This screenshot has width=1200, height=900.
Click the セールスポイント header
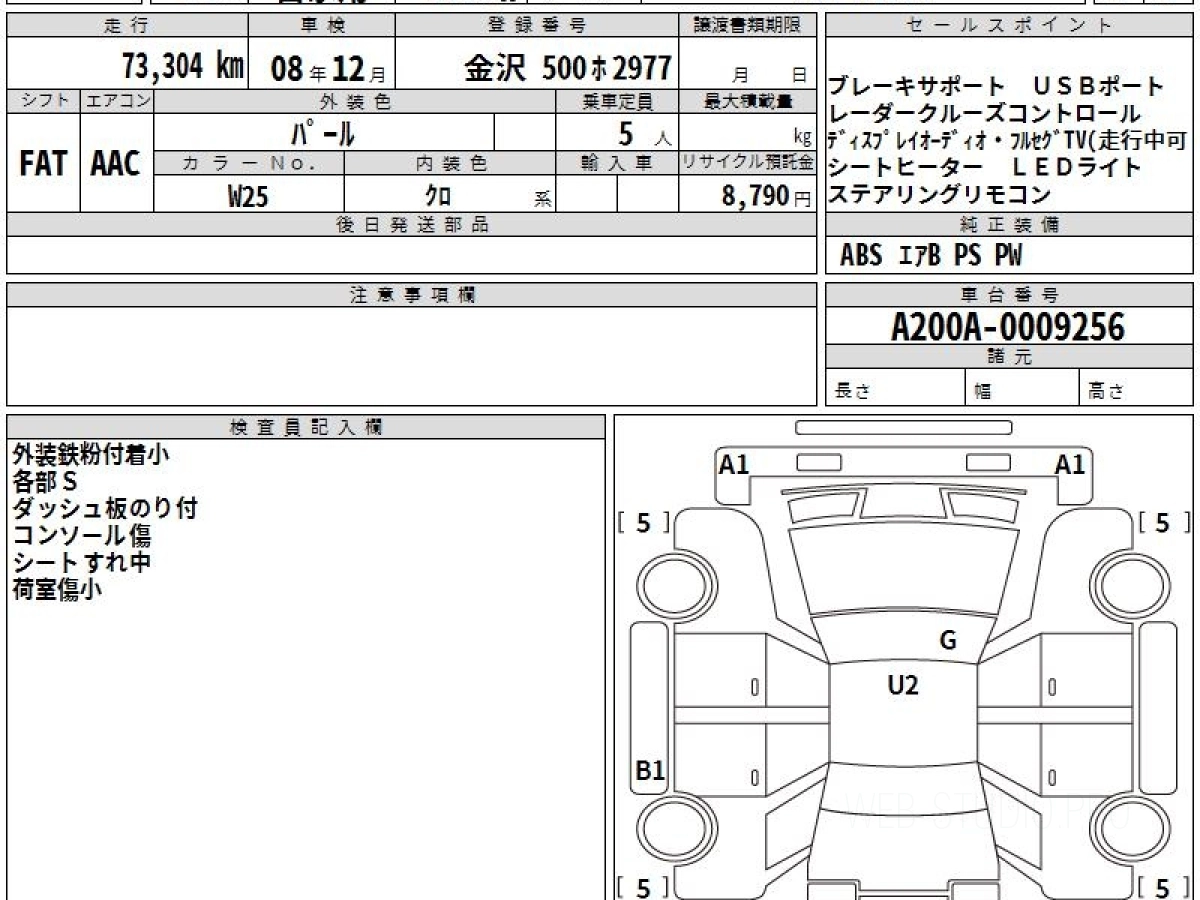coord(1008,26)
